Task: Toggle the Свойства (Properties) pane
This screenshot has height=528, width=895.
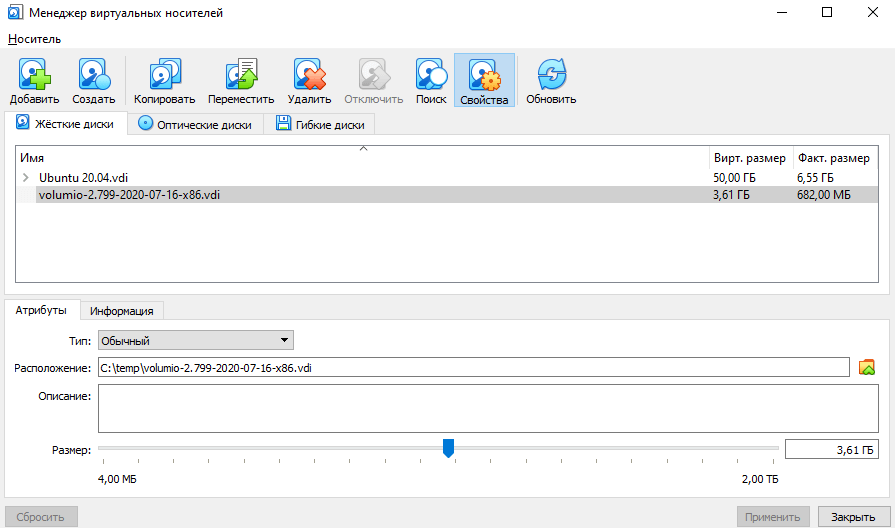Action: (x=485, y=80)
